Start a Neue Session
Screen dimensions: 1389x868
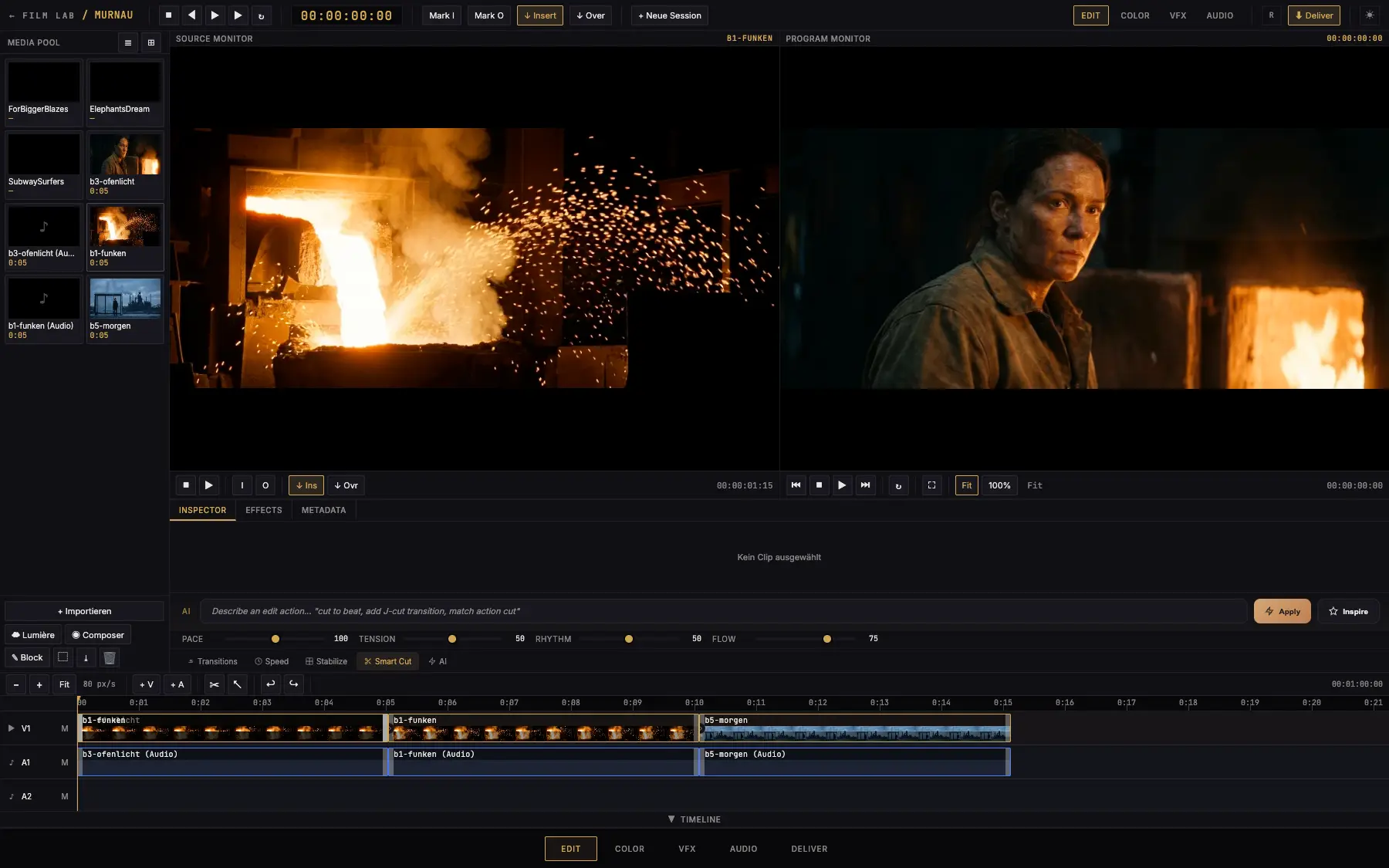[x=670, y=15]
